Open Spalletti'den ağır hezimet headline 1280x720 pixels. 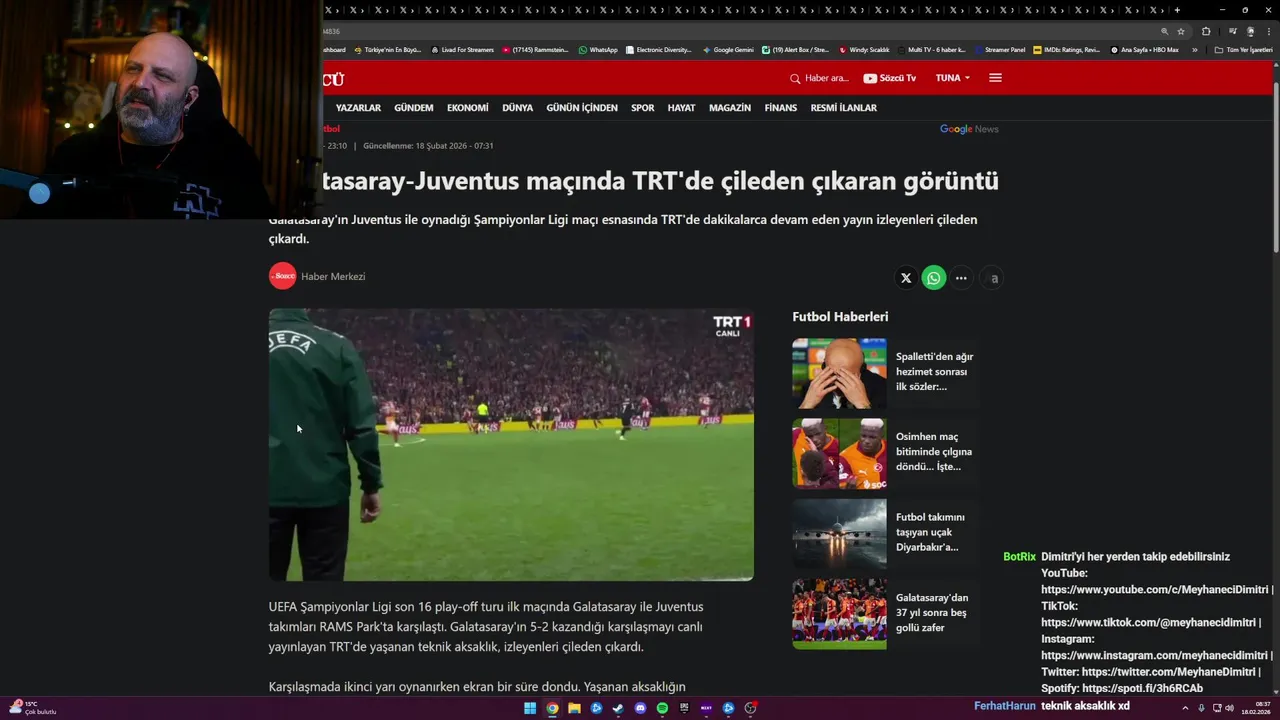point(934,371)
